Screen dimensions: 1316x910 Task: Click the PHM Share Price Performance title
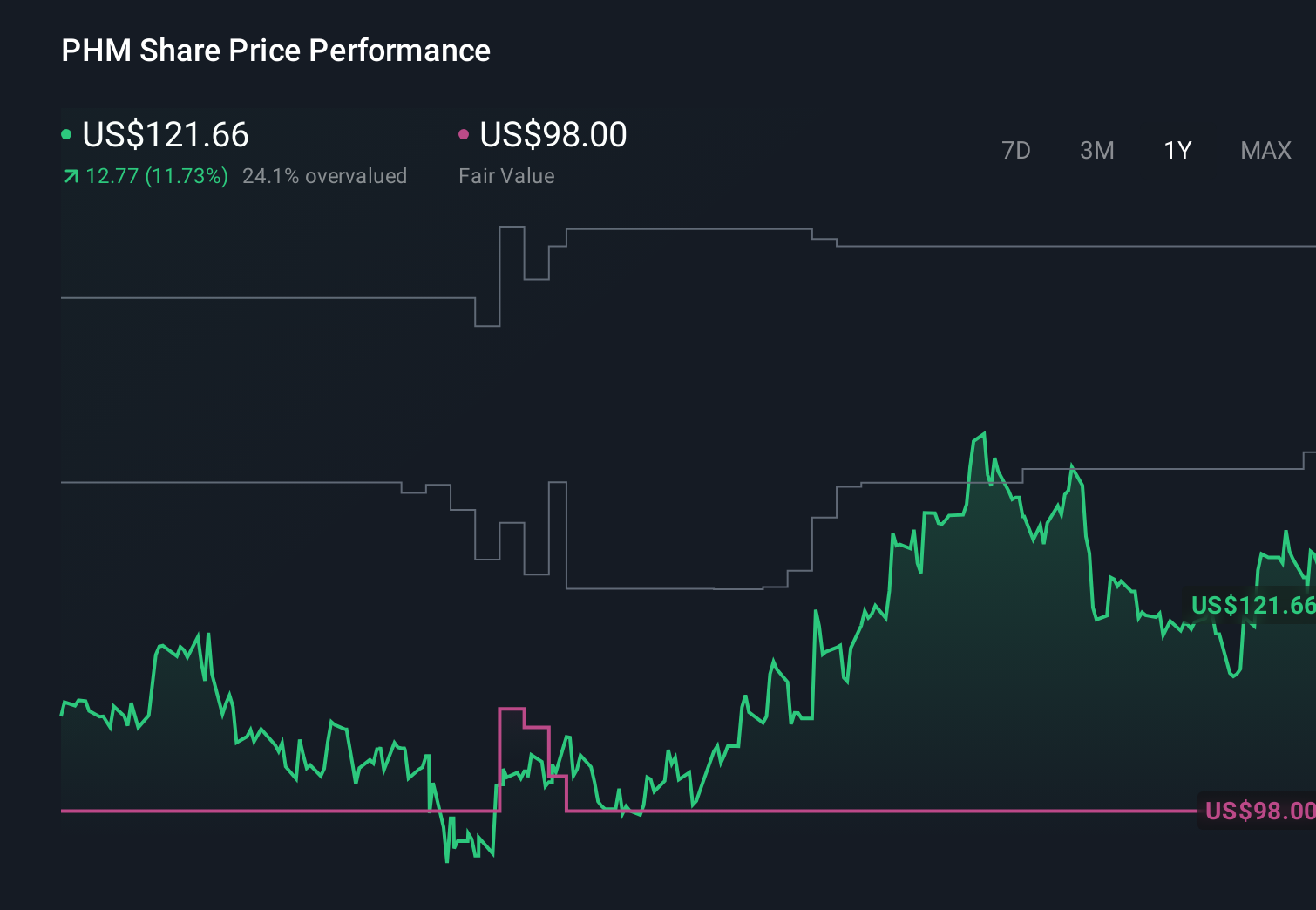(275, 51)
